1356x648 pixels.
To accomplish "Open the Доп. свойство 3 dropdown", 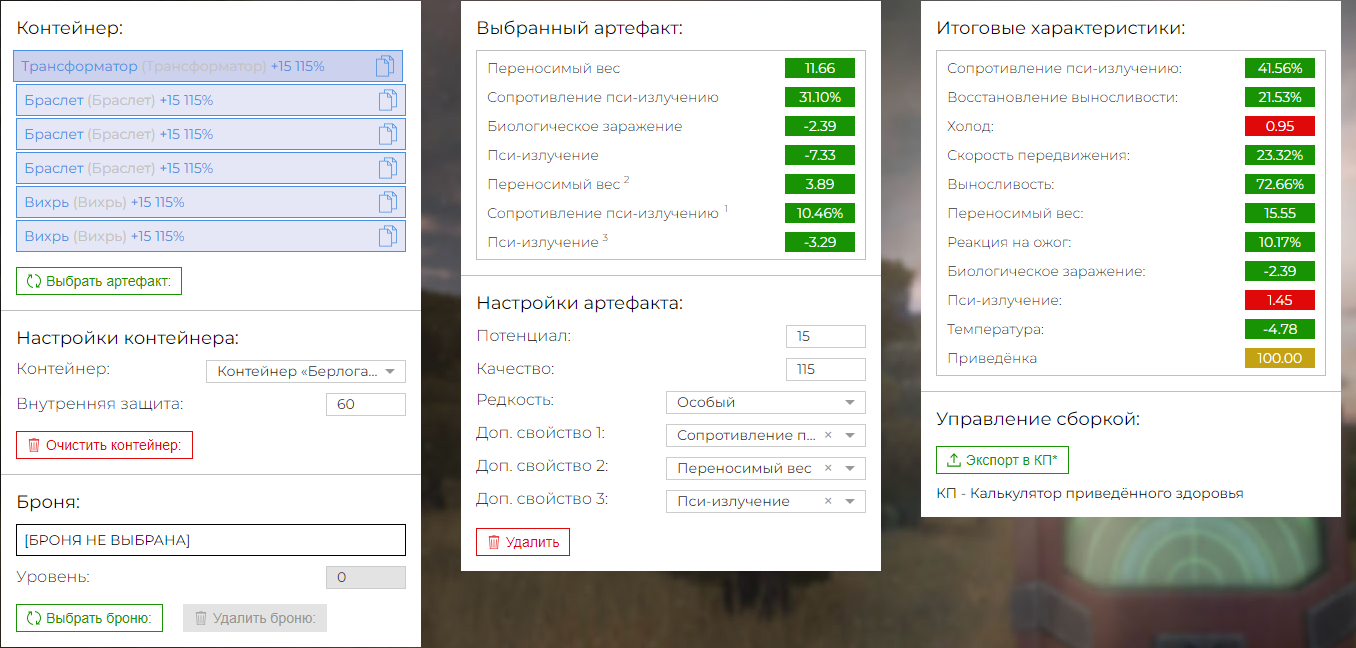I will coord(766,501).
